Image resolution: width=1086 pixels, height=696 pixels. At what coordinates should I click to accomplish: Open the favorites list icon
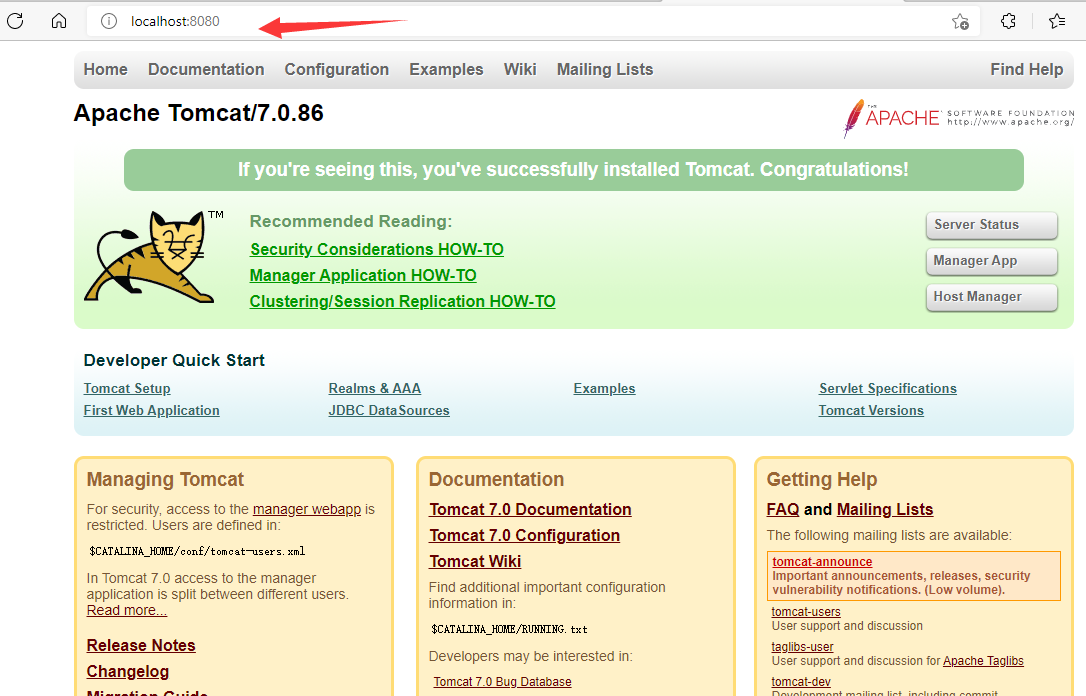1057,21
